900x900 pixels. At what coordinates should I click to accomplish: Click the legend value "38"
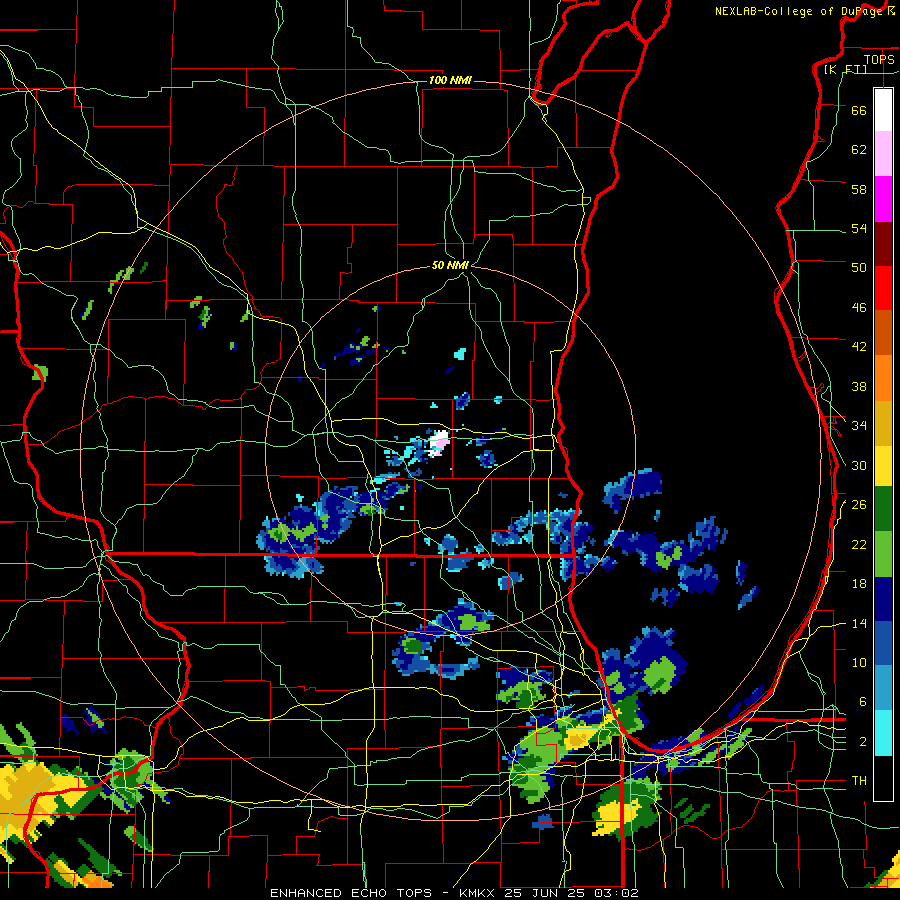click(859, 386)
